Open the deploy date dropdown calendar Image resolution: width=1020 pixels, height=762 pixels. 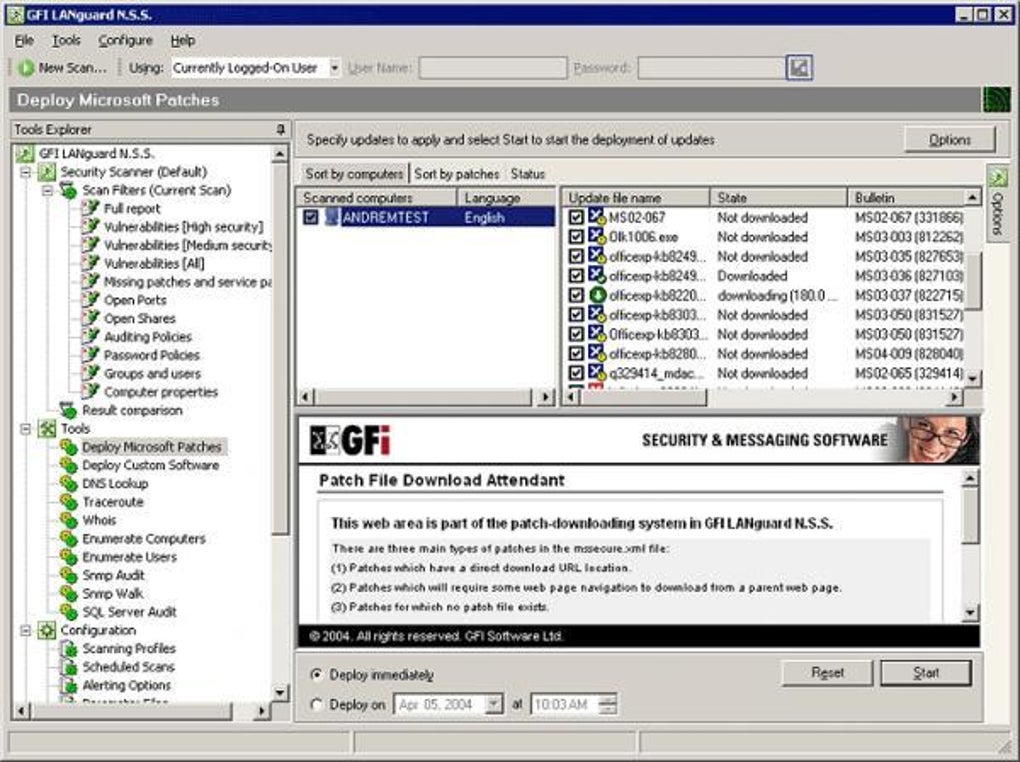tap(494, 704)
